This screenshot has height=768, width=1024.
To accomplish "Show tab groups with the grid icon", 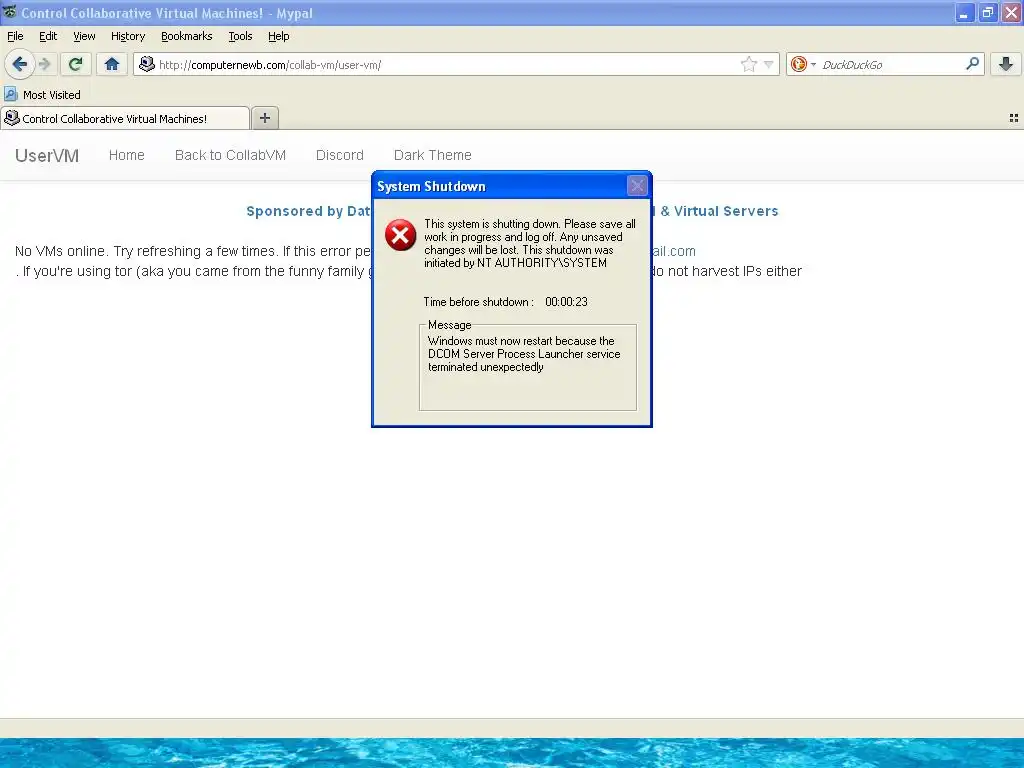I will click(x=1014, y=118).
